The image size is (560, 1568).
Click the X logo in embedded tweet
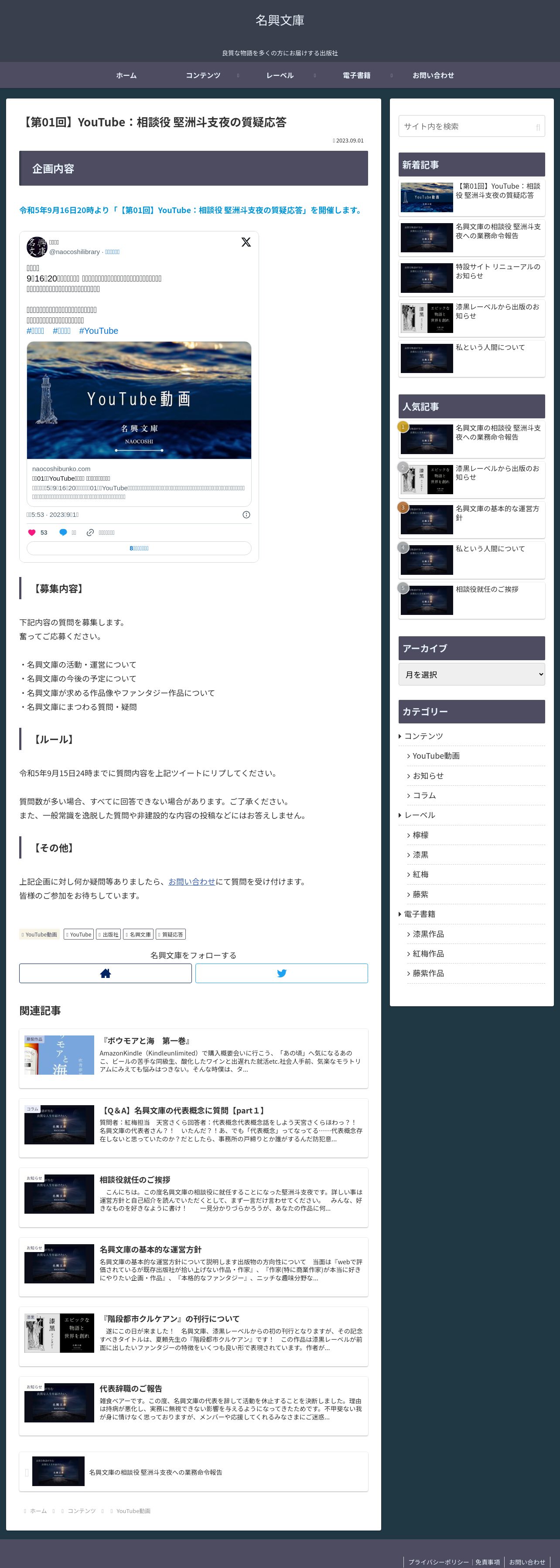[x=246, y=242]
